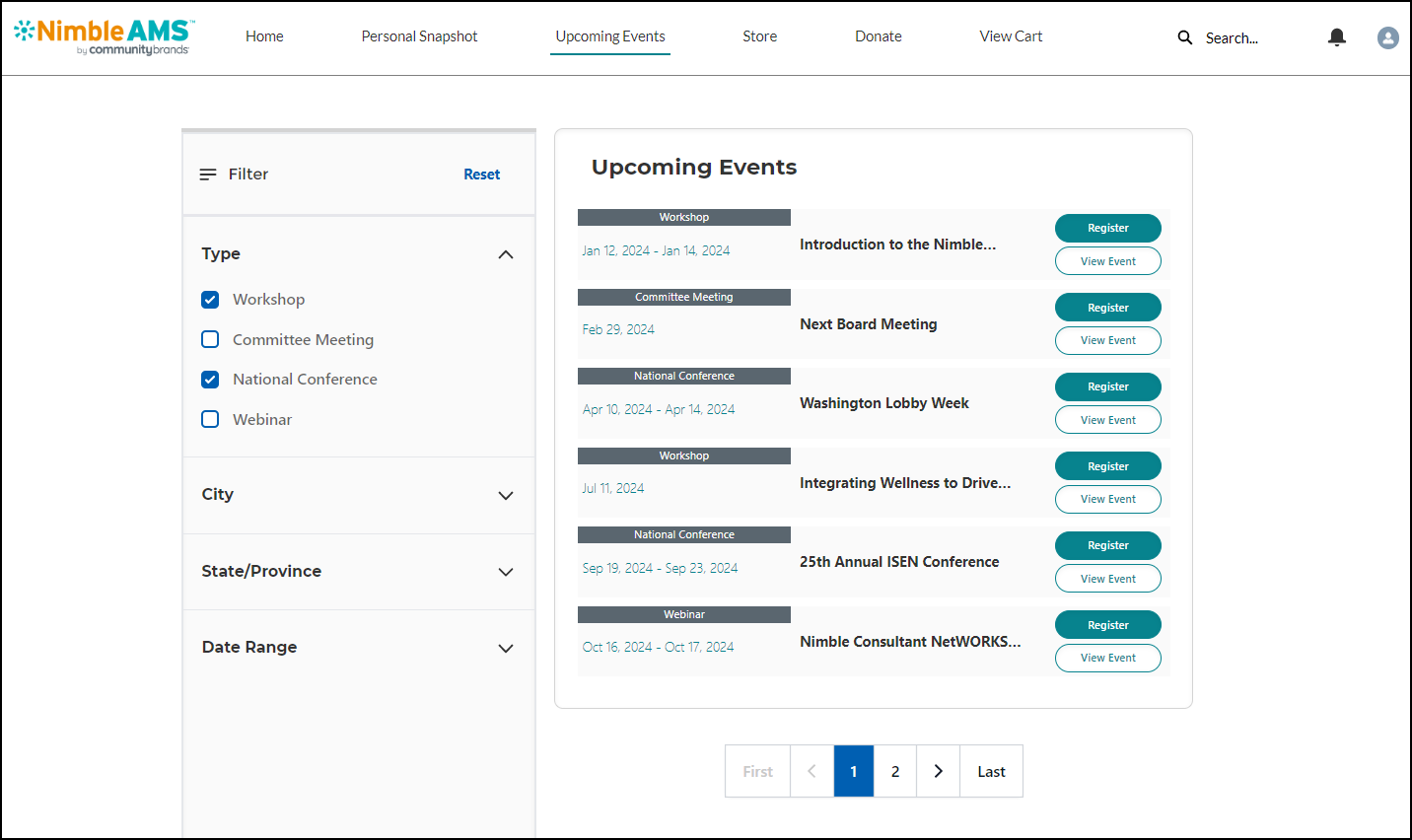Enable the Webinar type filter

point(210,419)
